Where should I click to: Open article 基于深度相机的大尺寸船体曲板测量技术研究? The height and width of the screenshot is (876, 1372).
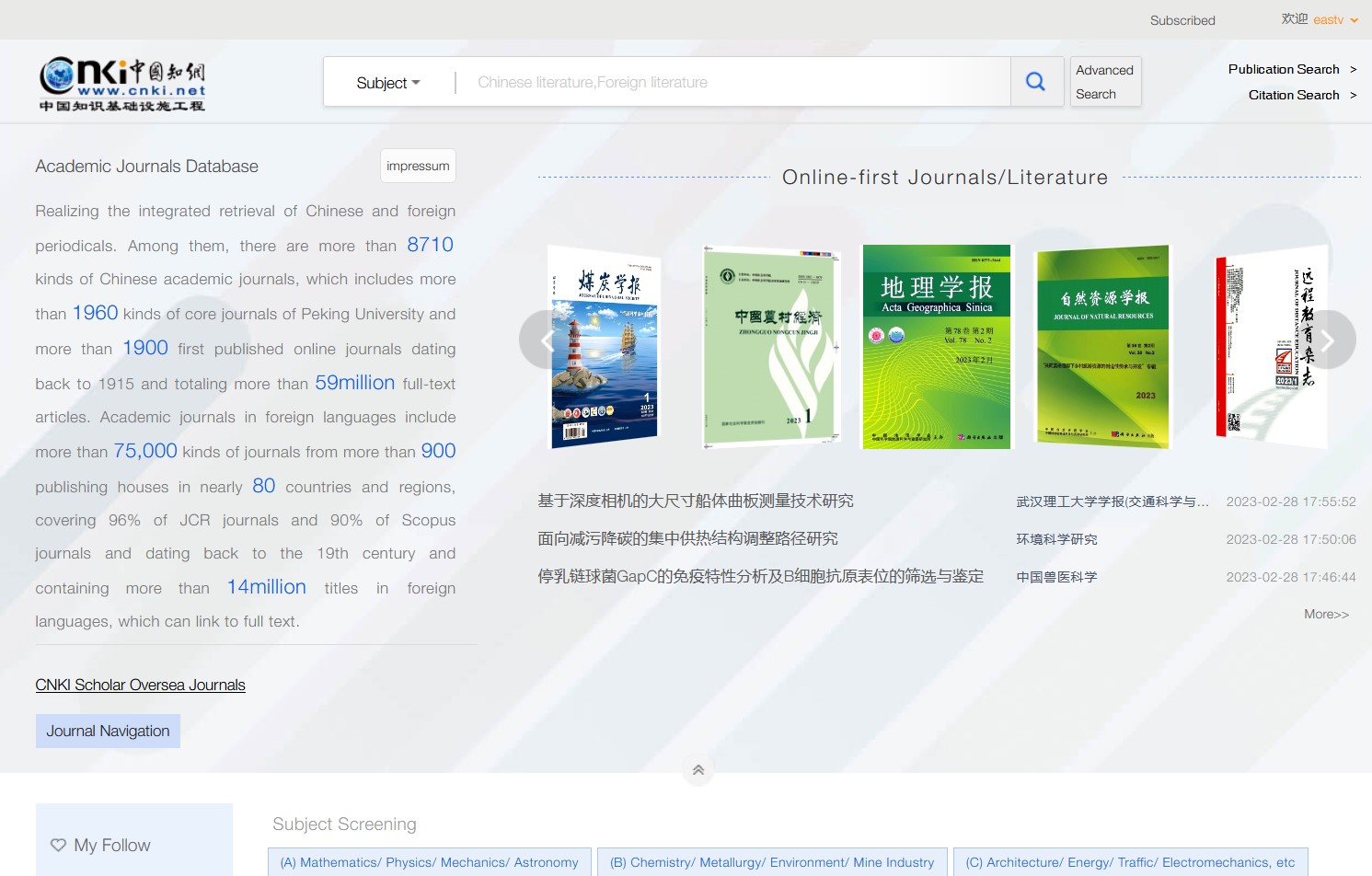(x=696, y=501)
